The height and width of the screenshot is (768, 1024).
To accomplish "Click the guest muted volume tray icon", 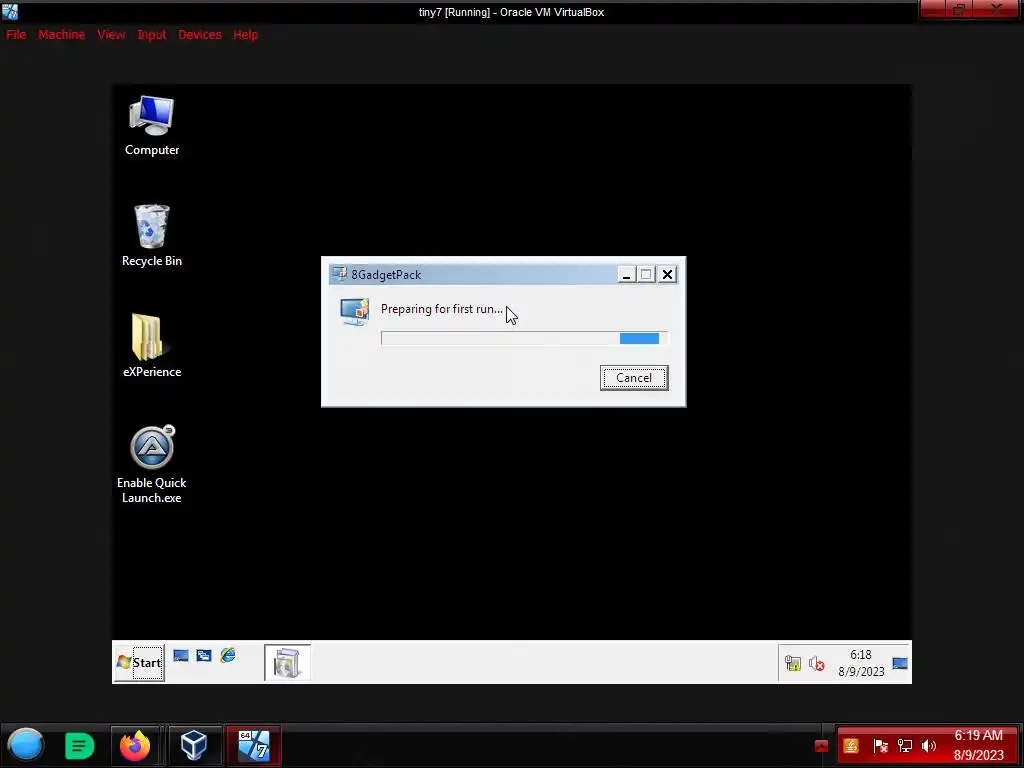I will (x=816, y=664).
